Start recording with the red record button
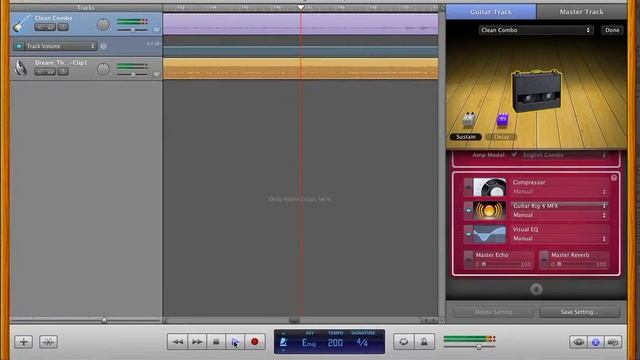 [255, 342]
